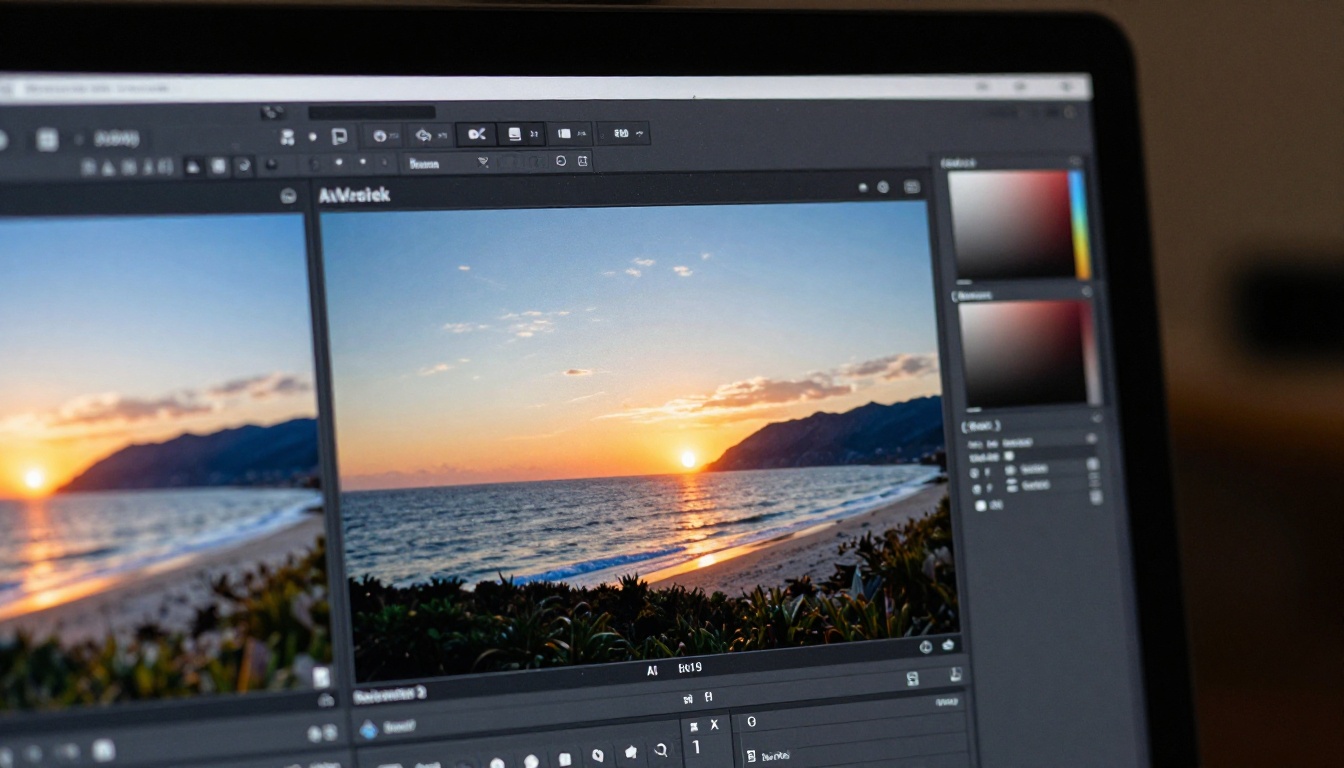This screenshot has height=768, width=1344.
Task: Click the top right-side icon in the properties list
Action: click(x=1090, y=438)
